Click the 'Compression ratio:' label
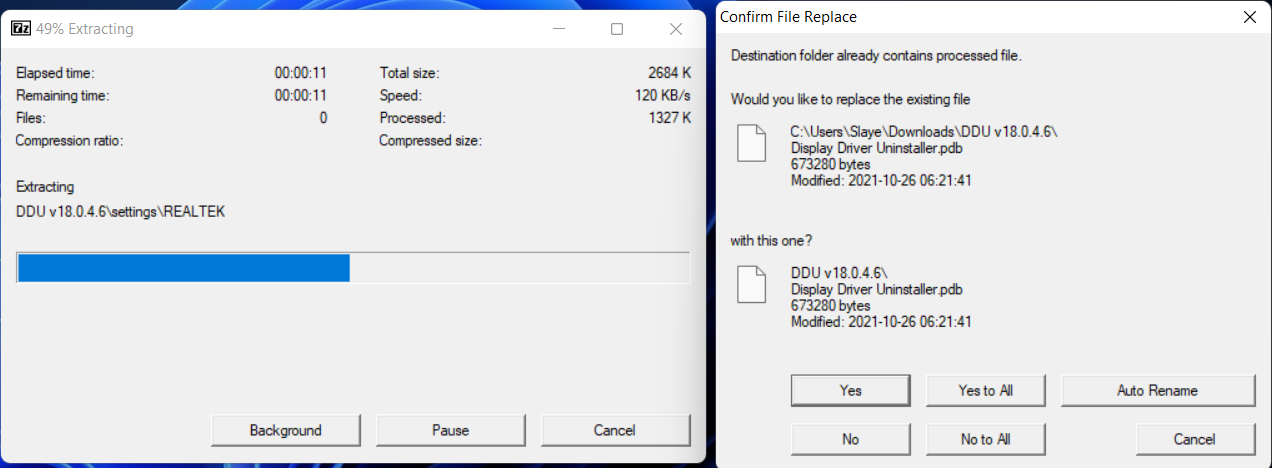Screen dimensions: 1272x468 point(69,141)
